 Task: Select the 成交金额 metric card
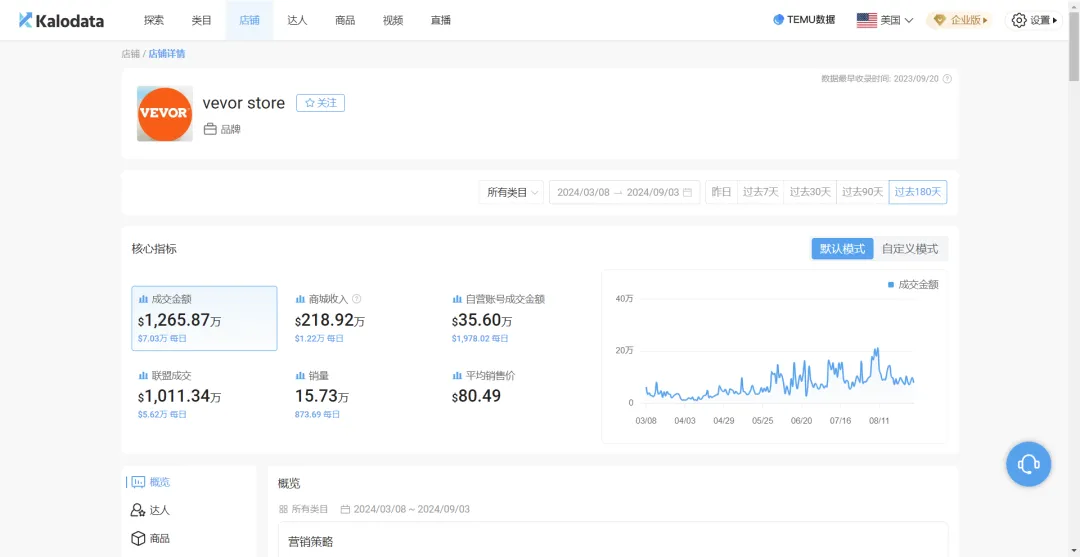205,318
